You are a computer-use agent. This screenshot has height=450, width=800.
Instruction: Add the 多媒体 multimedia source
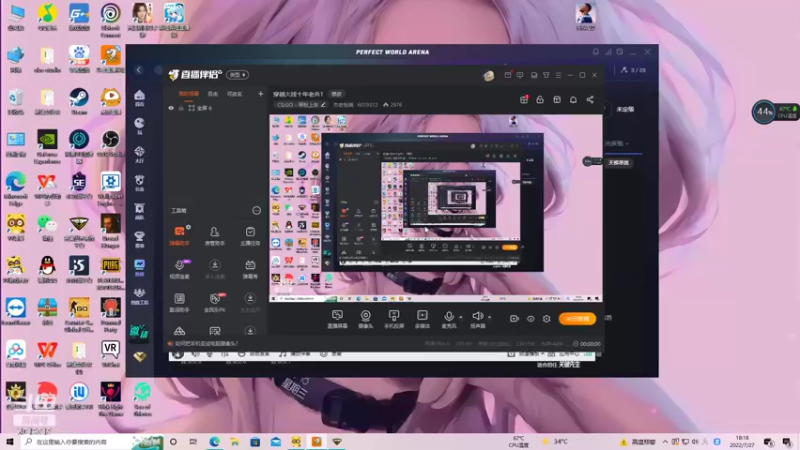422,319
